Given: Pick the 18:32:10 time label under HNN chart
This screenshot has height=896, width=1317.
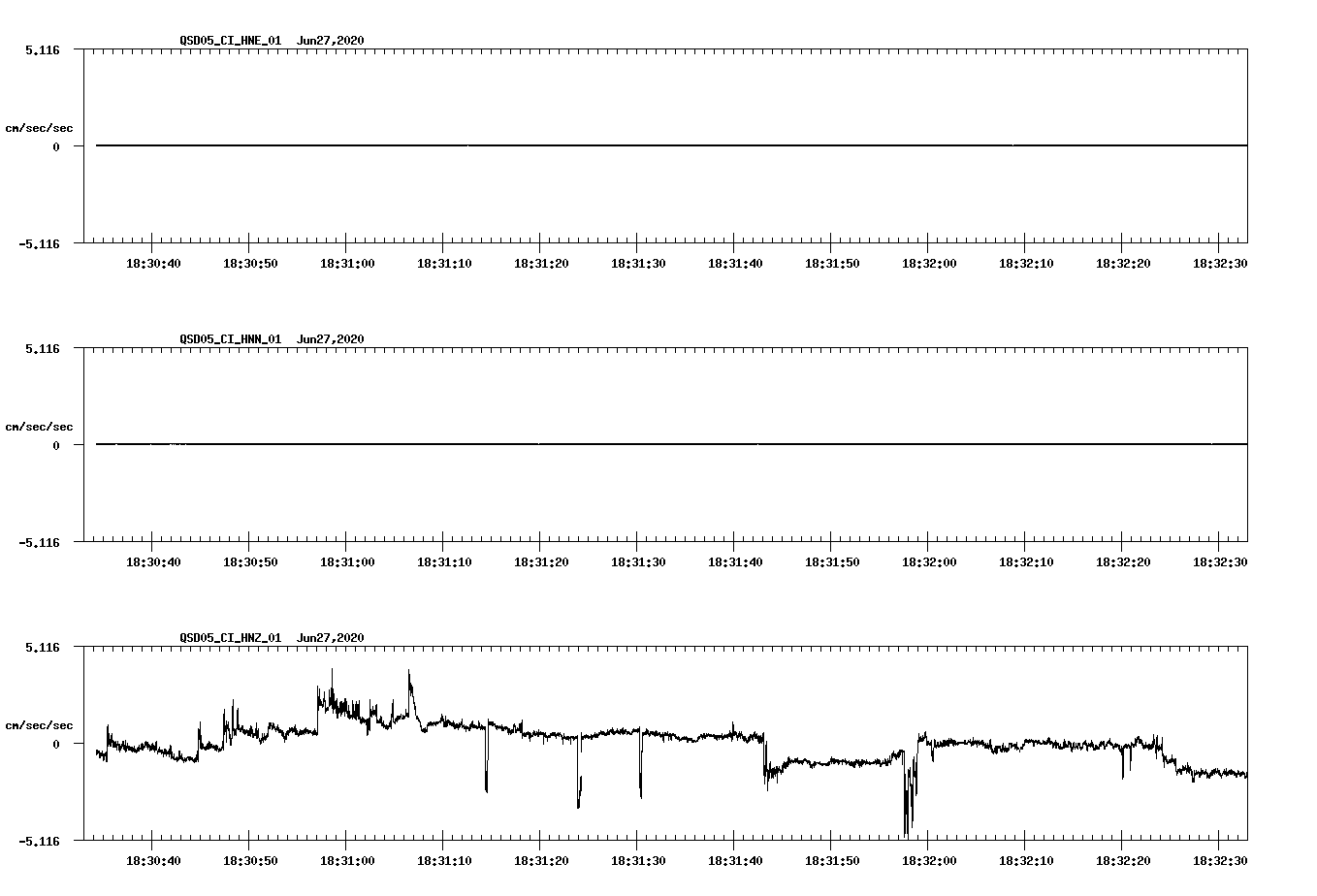Looking at the screenshot, I should click(1026, 562).
